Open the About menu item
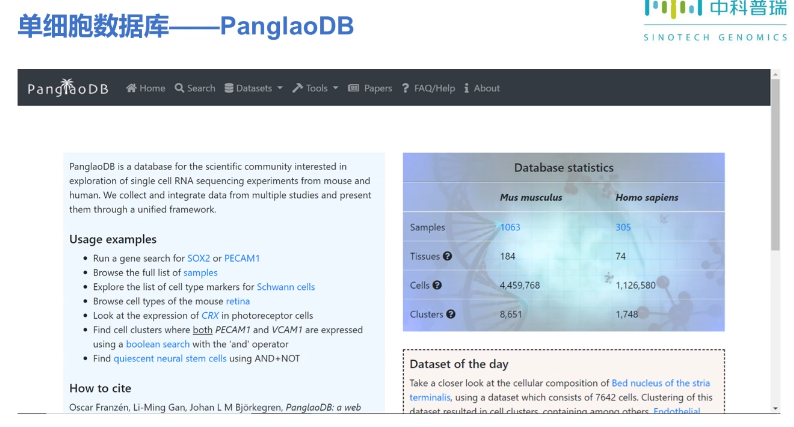This screenshot has width=794, height=427. [482, 88]
